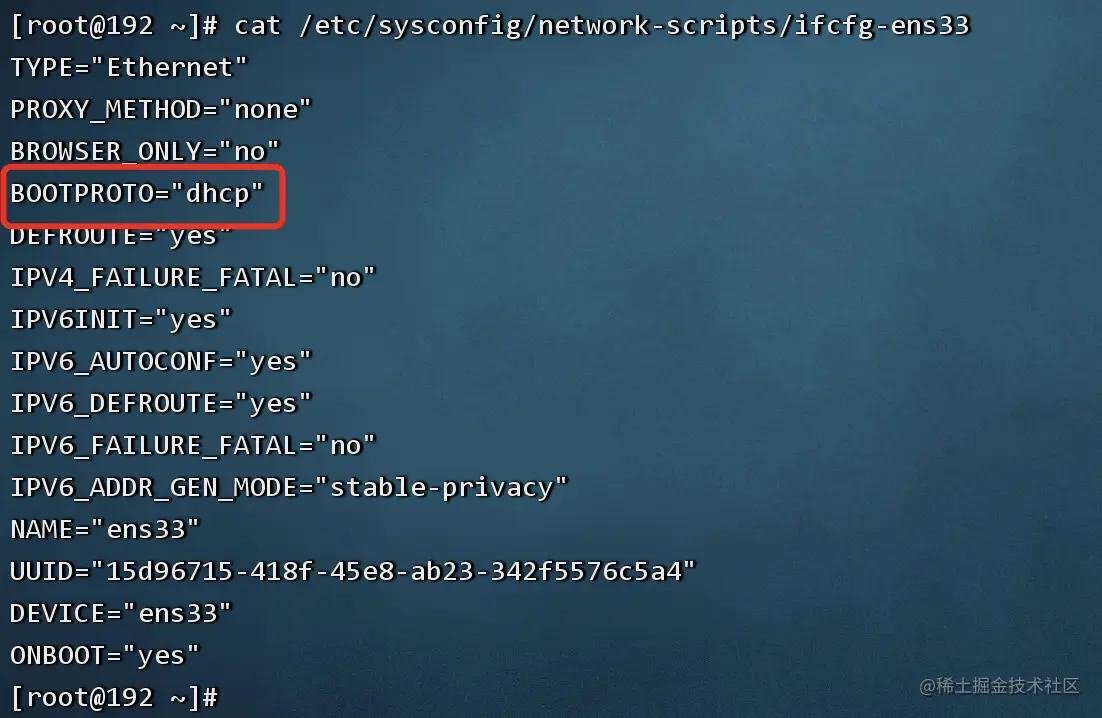
Task: Click the highlighted BOOTPROTO="dhcp" line
Action: pyautogui.click(x=137, y=193)
